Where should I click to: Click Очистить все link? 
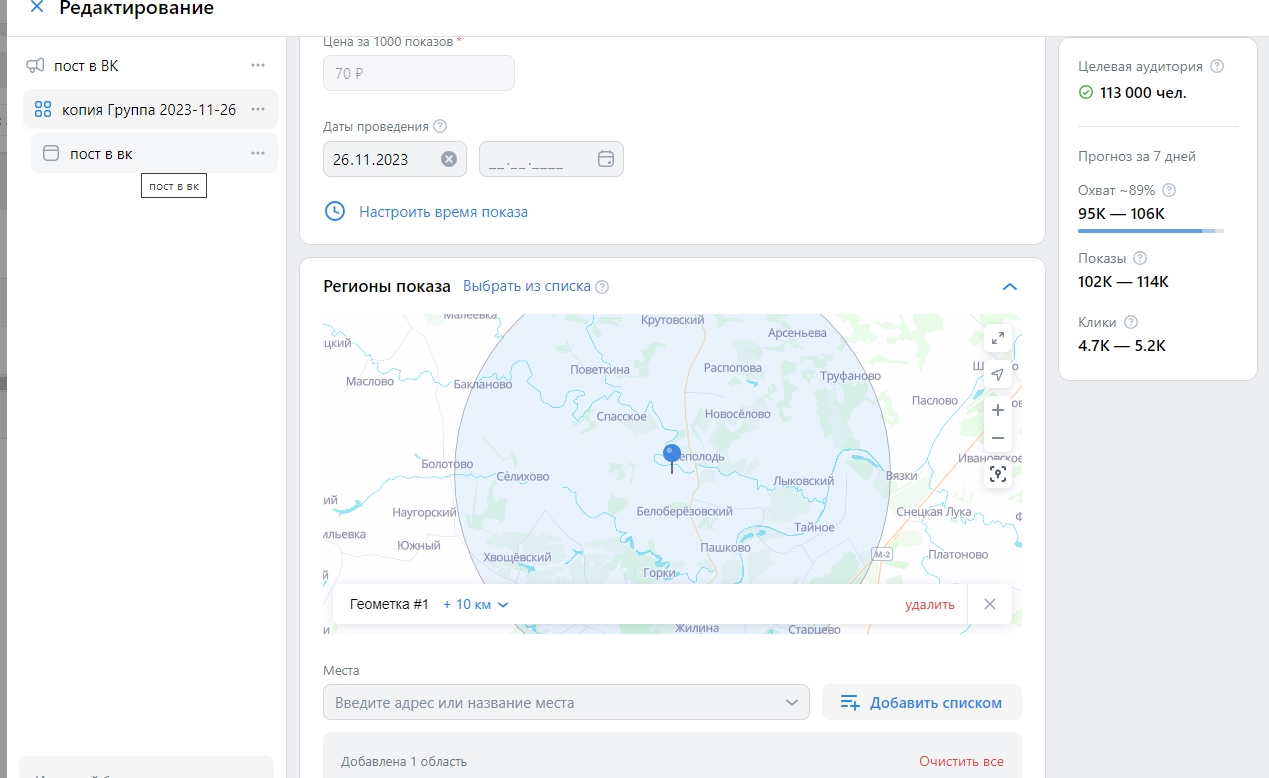962,761
